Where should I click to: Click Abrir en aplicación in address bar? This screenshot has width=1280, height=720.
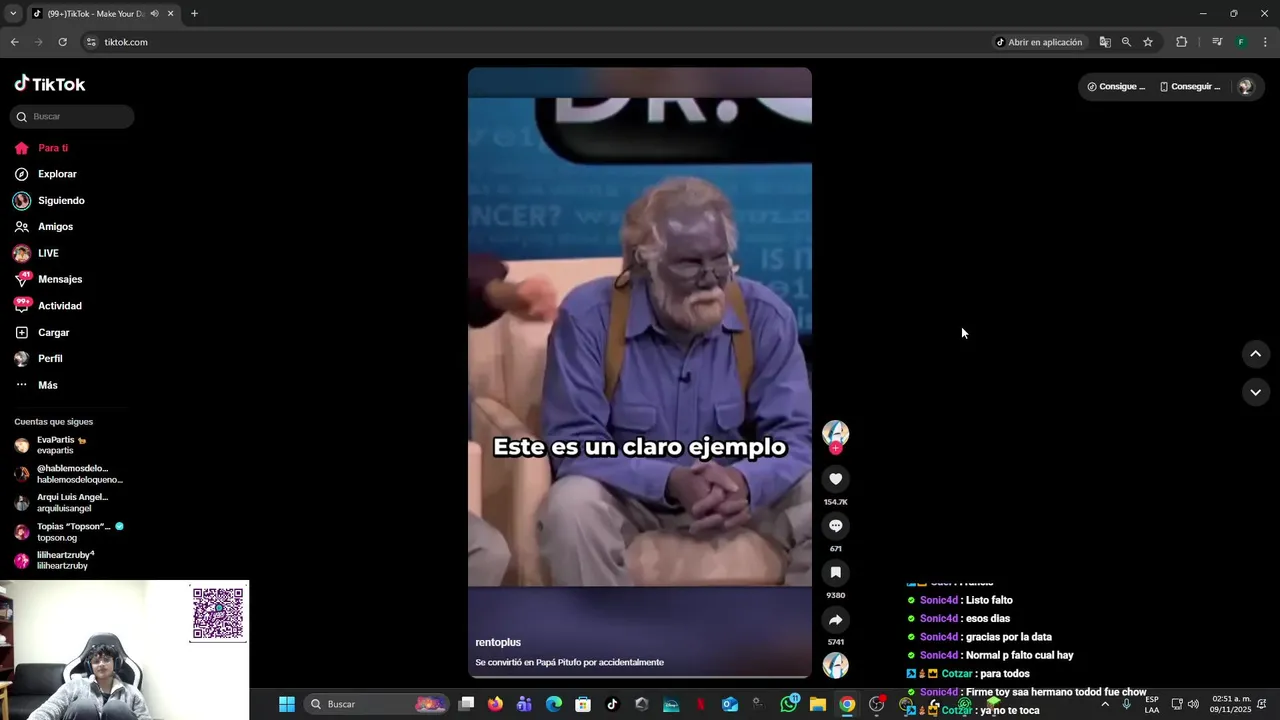coord(1039,42)
